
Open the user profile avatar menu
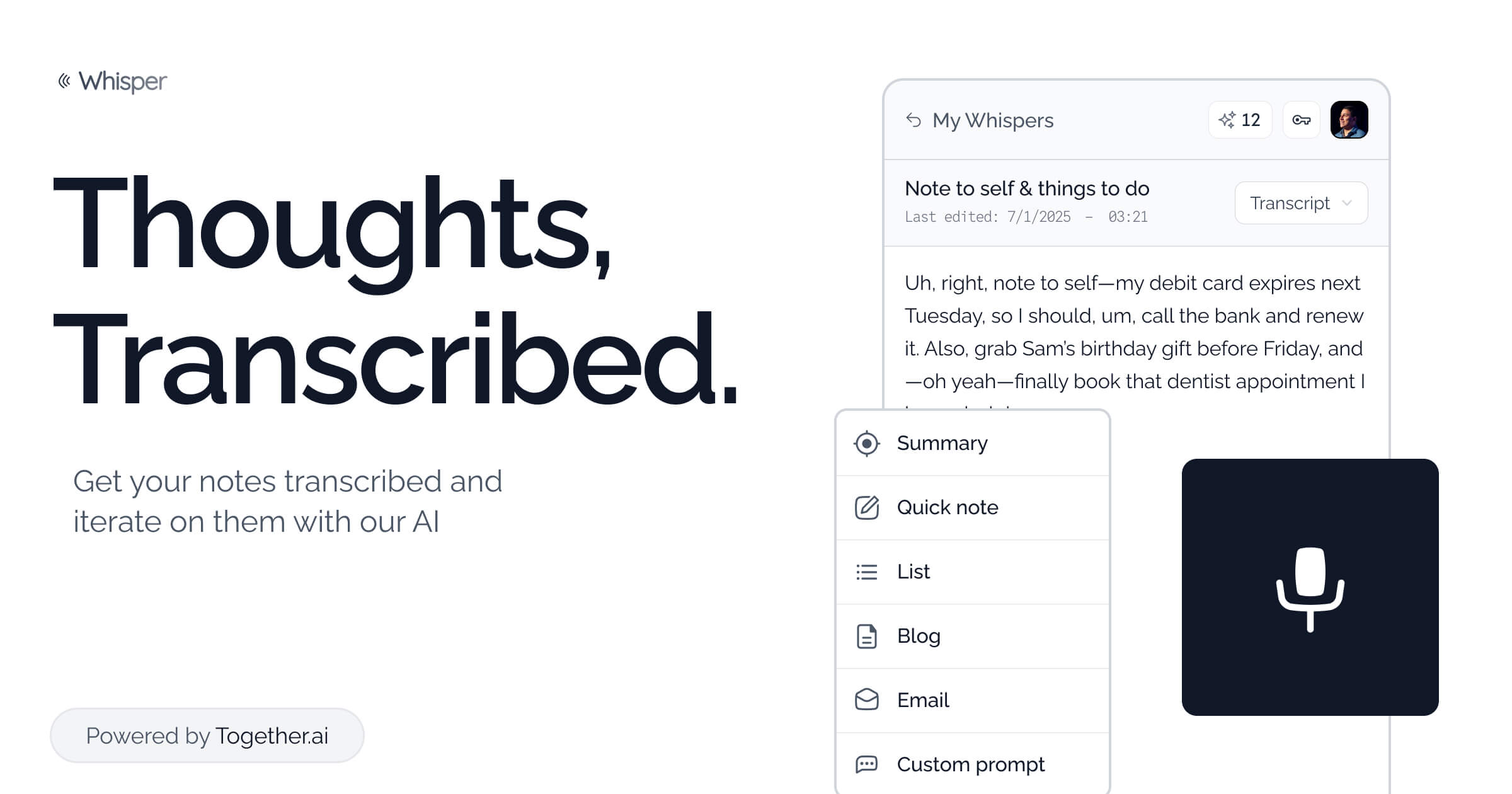click(x=1348, y=120)
